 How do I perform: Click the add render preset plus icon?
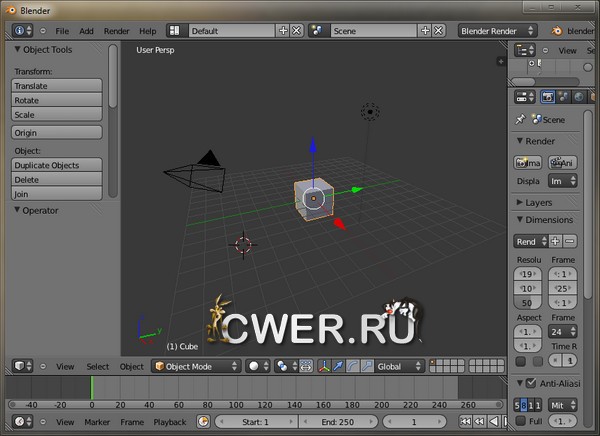(x=555, y=241)
